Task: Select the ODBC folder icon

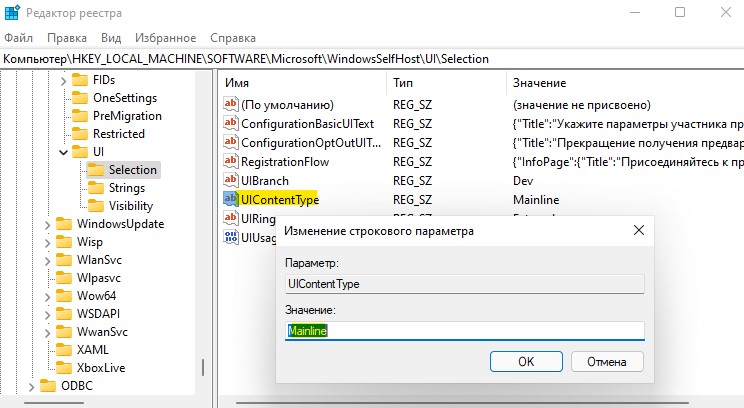Action: coord(48,386)
